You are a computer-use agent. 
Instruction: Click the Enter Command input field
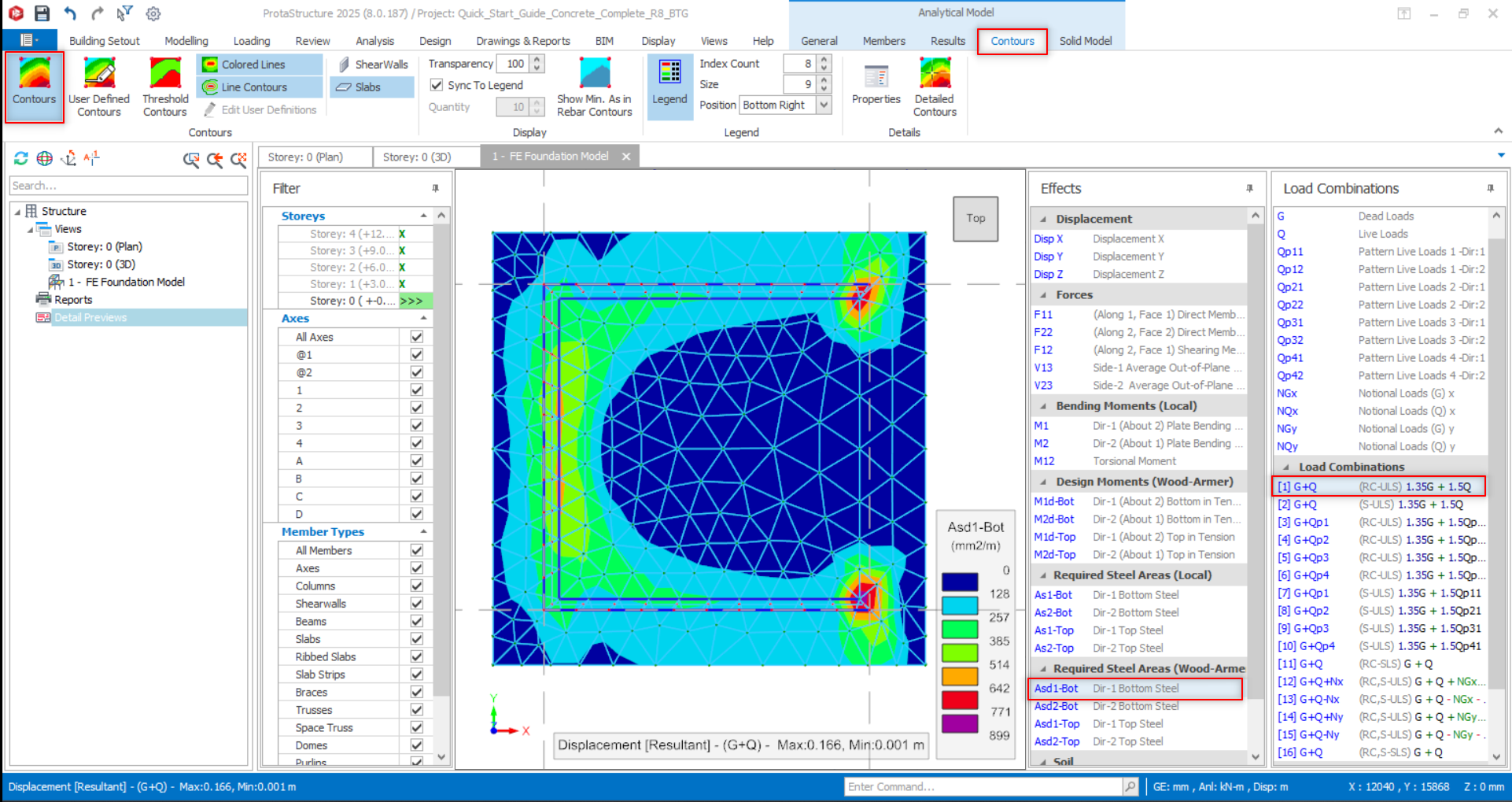tap(983, 786)
